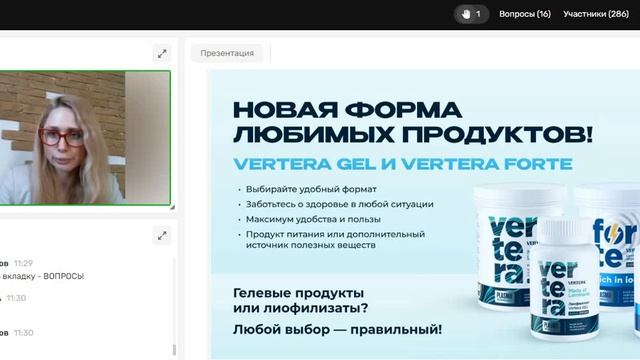
Task: Expand the speaker video panel
Action: click(x=162, y=53)
